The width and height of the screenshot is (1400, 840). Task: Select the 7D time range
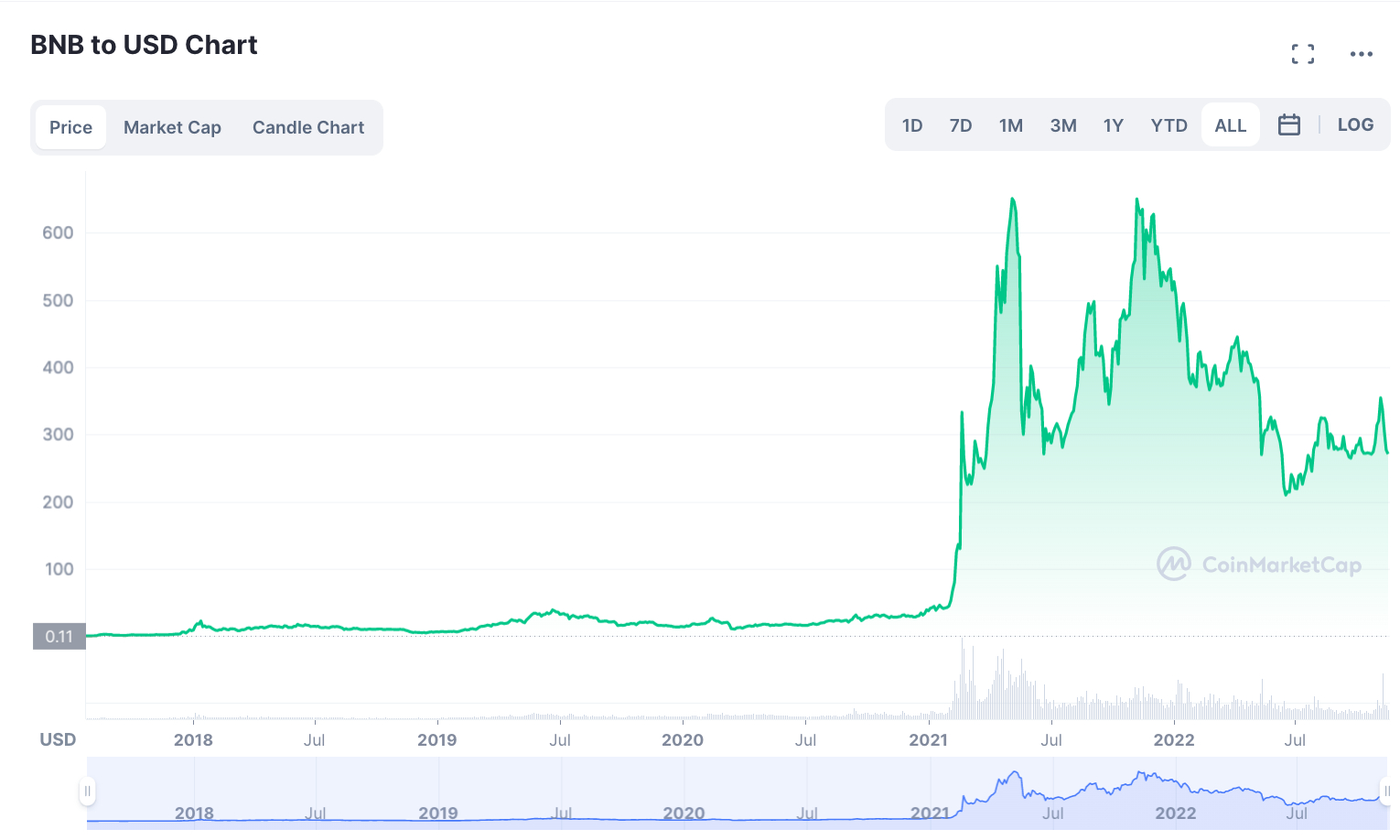(961, 125)
